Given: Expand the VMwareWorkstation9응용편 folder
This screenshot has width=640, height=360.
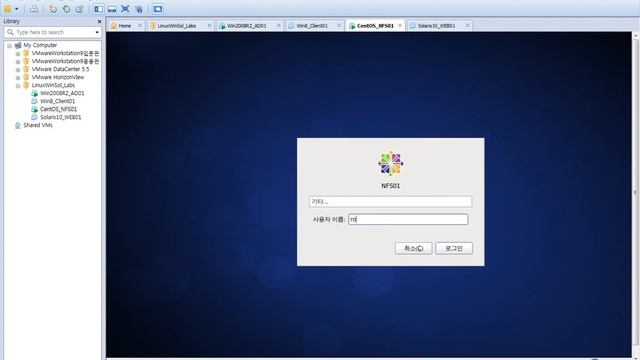Looking at the screenshot, I should point(18,62).
